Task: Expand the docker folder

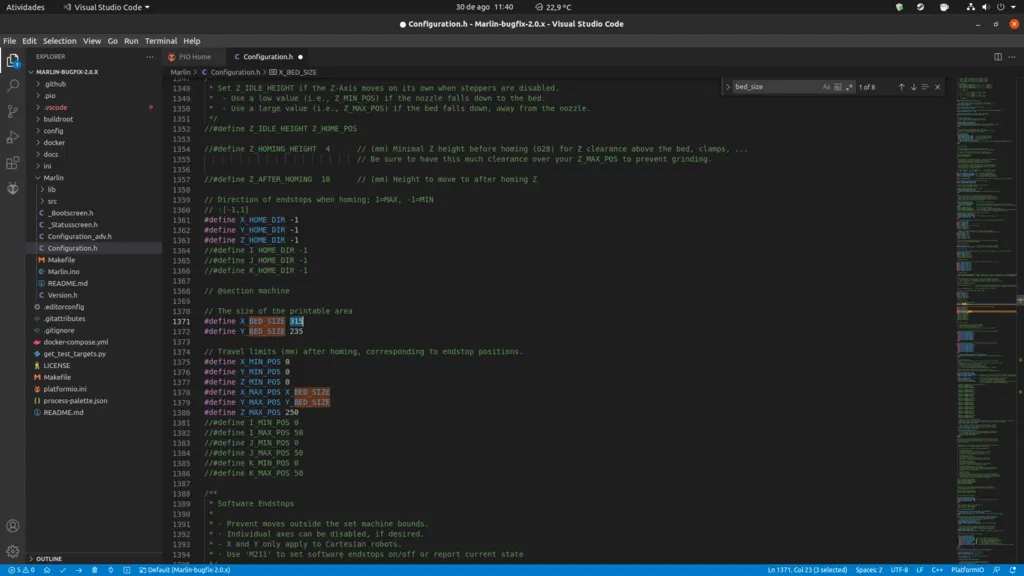Action: [54, 143]
